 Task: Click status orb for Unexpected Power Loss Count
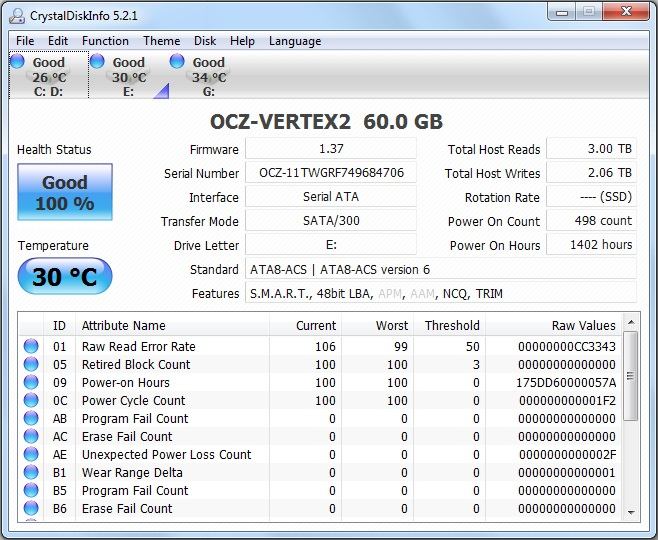pos(31,454)
